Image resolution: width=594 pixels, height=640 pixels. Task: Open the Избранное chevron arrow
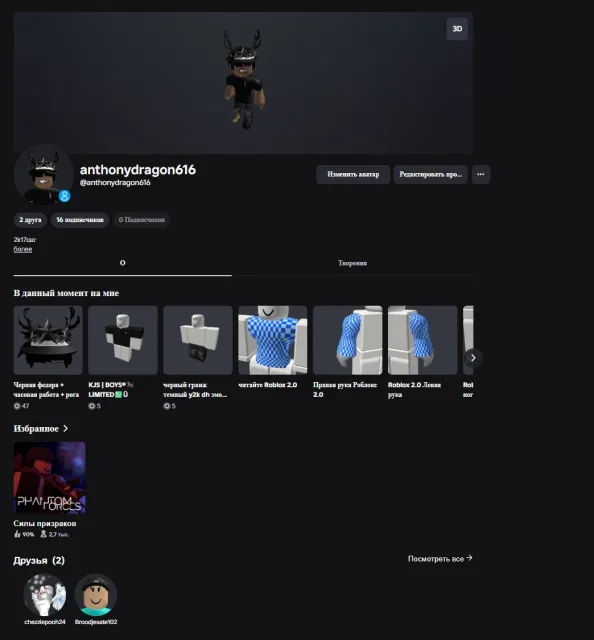click(x=65, y=429)
